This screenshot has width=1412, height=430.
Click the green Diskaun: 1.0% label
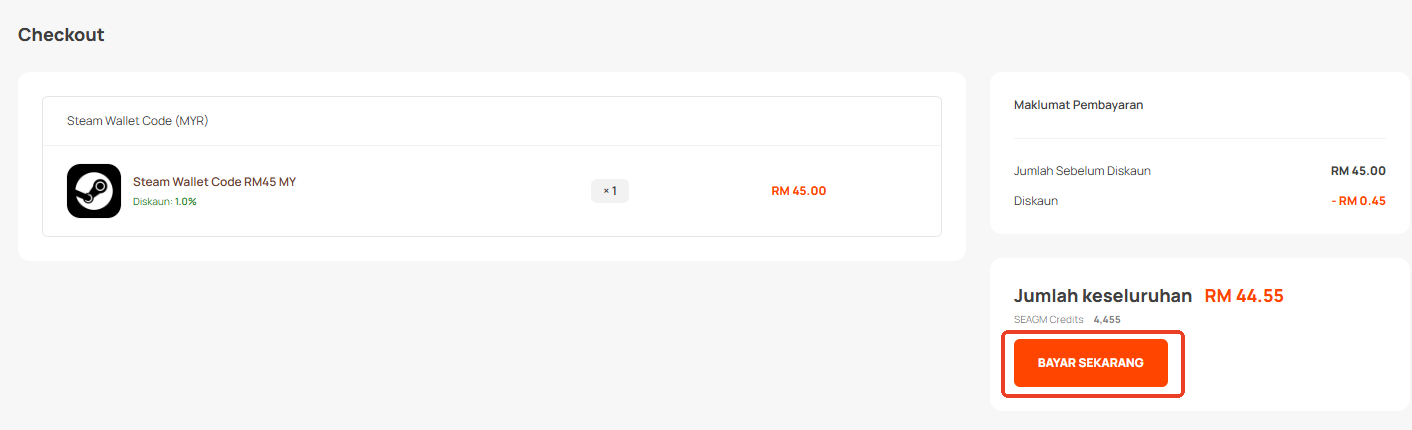[x=165, y=202]
